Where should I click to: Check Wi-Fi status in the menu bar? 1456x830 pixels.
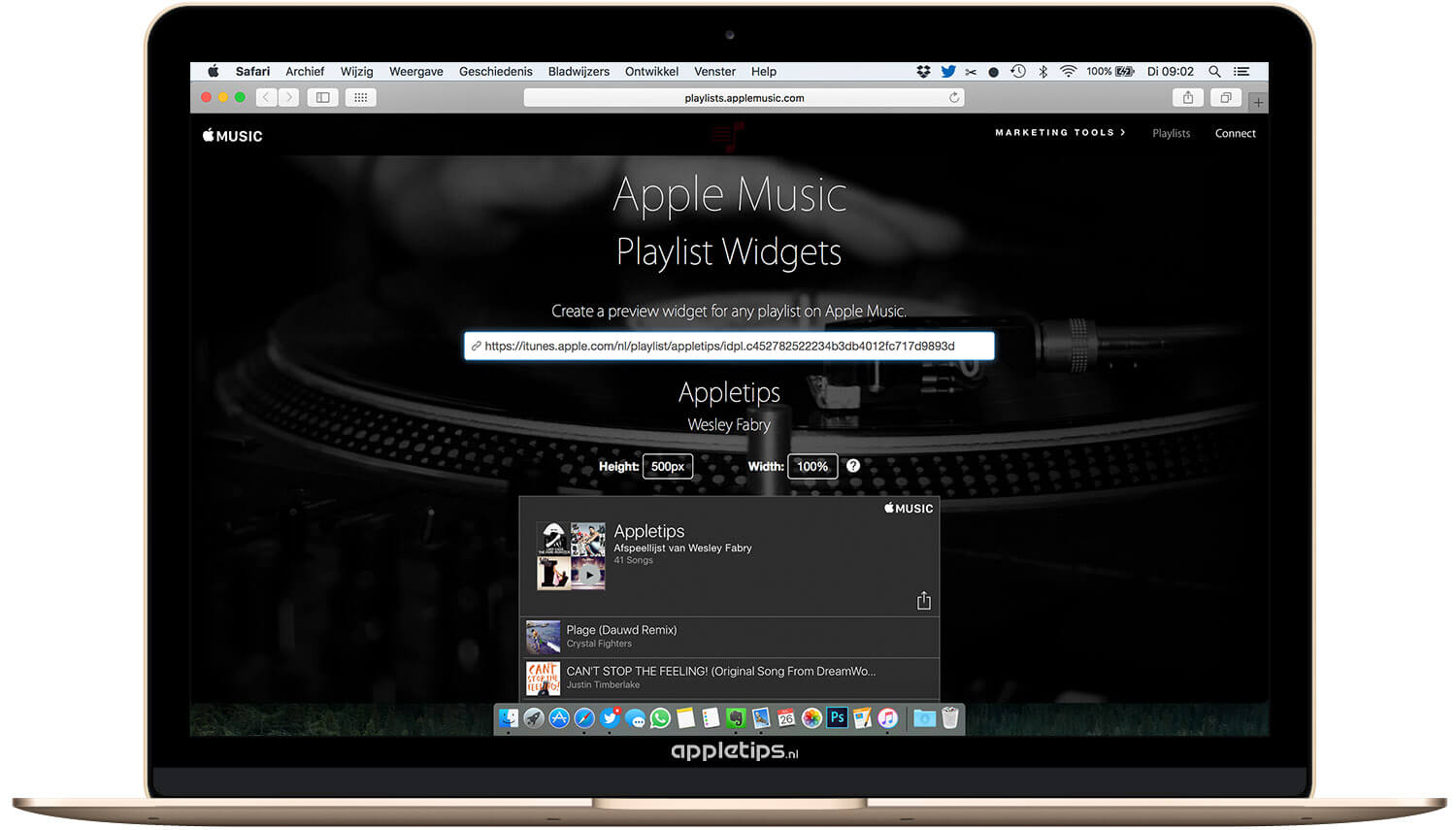[x=1068, y=71]
